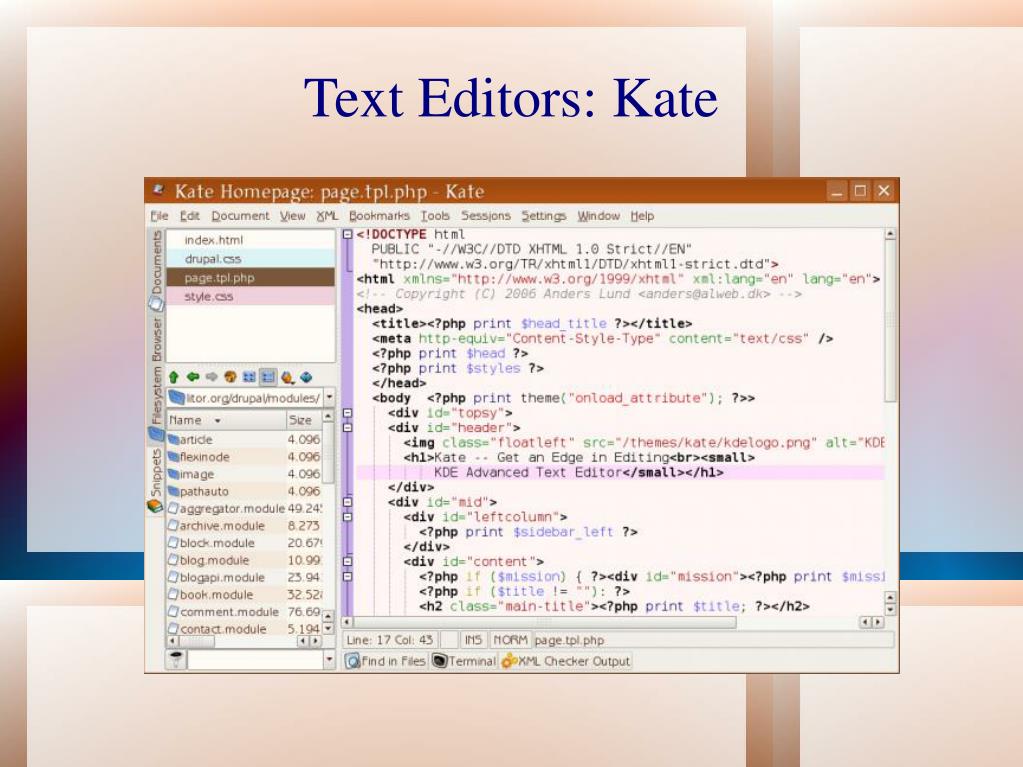Switch to Snippets sidebar tab

pos(156,481)
